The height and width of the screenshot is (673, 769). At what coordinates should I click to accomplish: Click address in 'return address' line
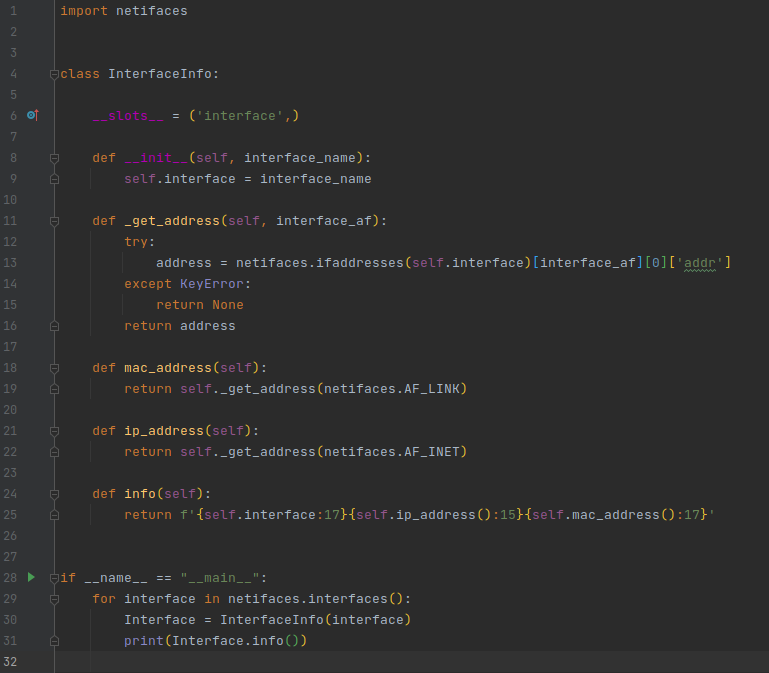207,326
